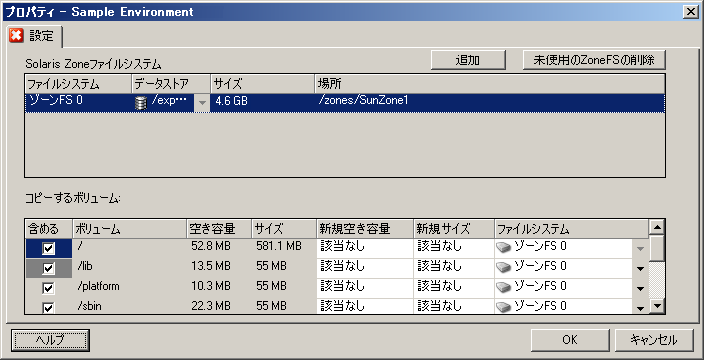
Task: Toggle the include checkbox for /lib
Action: [x=48, y=268]
